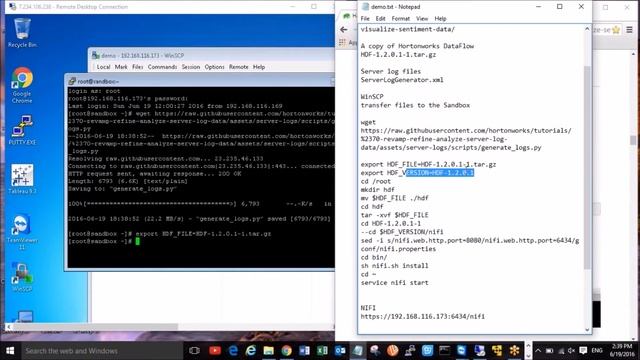Open the taskbar clock and date

click(621, 351)
